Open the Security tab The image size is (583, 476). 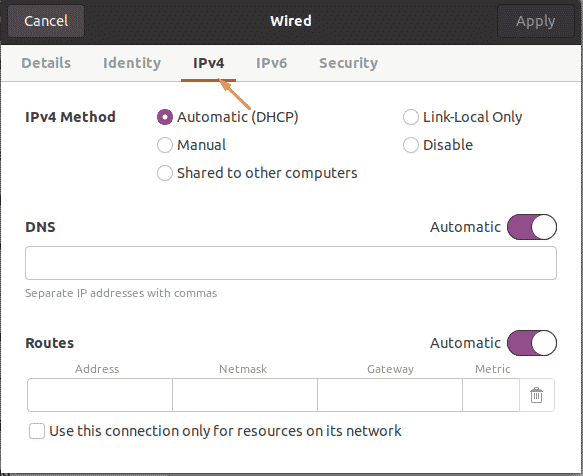click(x=348, y=63)
